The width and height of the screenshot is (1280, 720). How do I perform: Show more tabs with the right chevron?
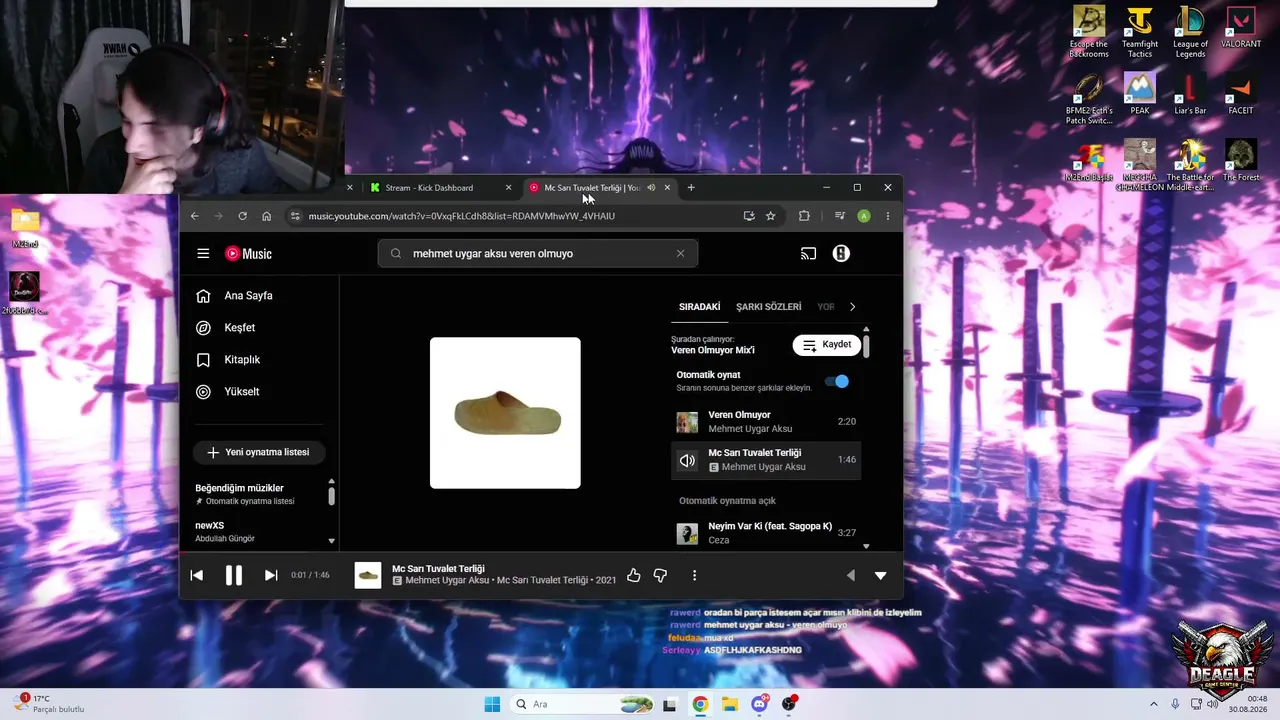[x=852, y=307]
